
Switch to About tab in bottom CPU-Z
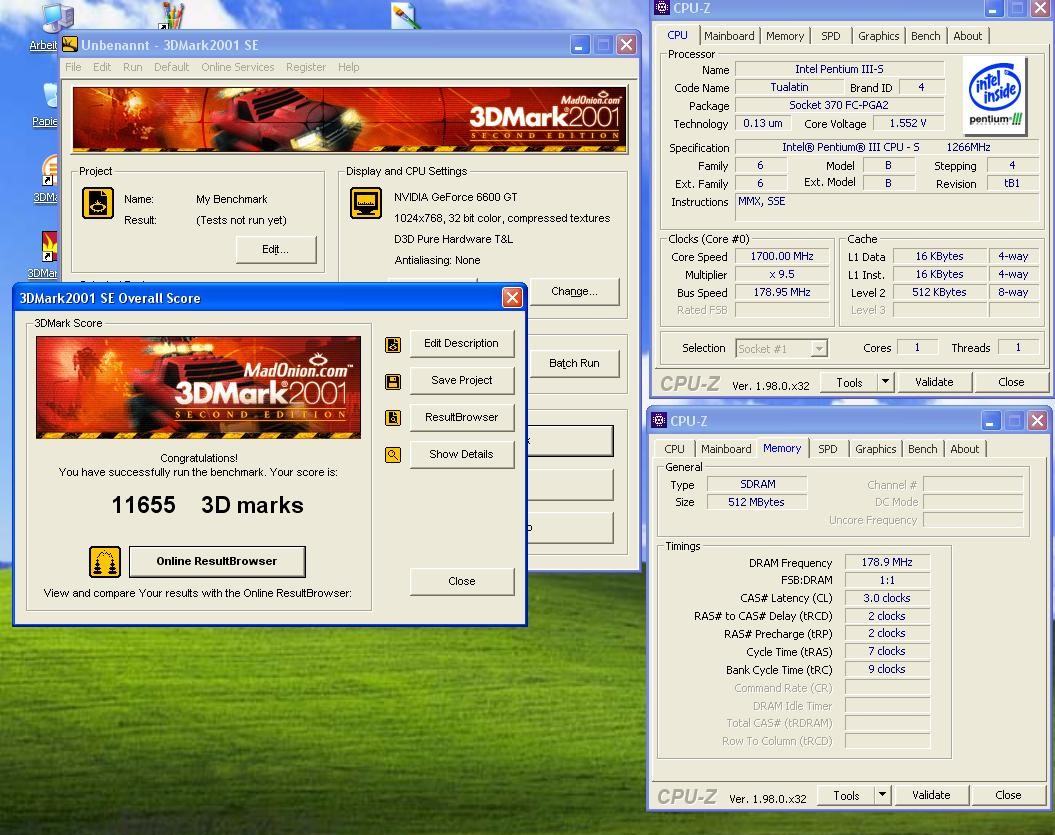tap(964, 449)
